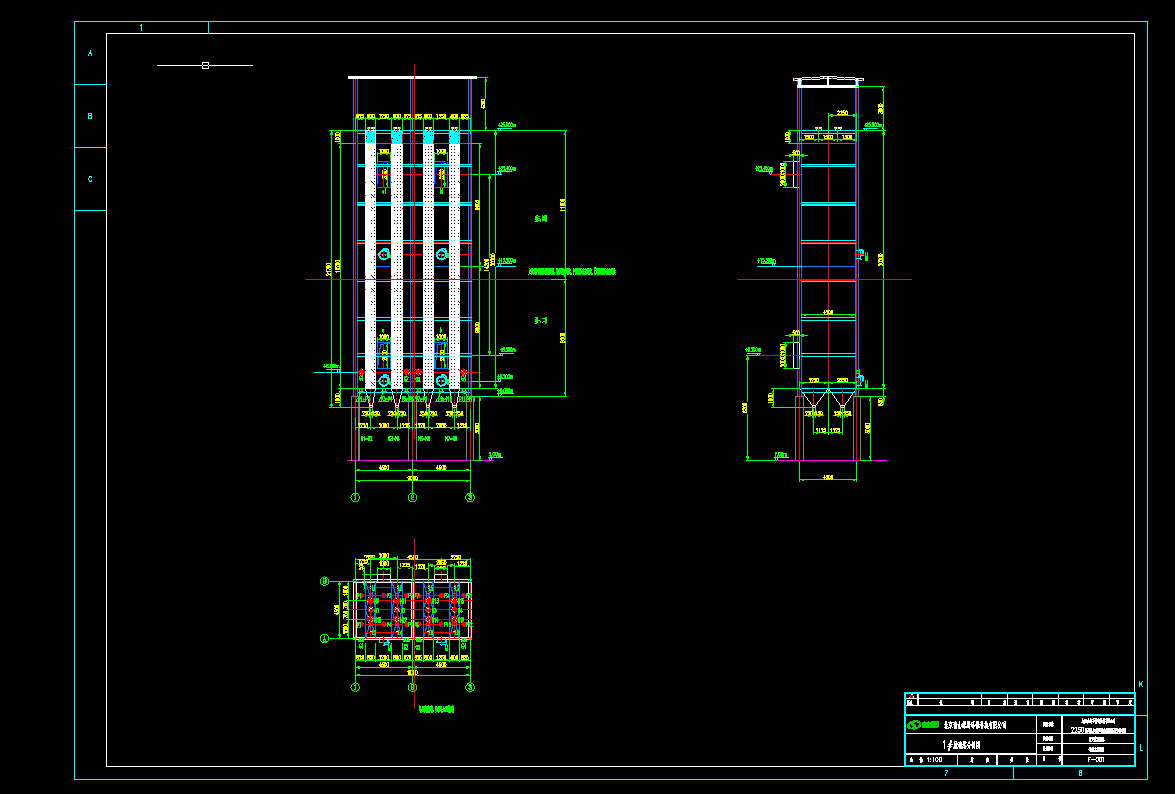Click the green company logo in title block
Viewport: 1175px width, 794px height.
[922, 724]
